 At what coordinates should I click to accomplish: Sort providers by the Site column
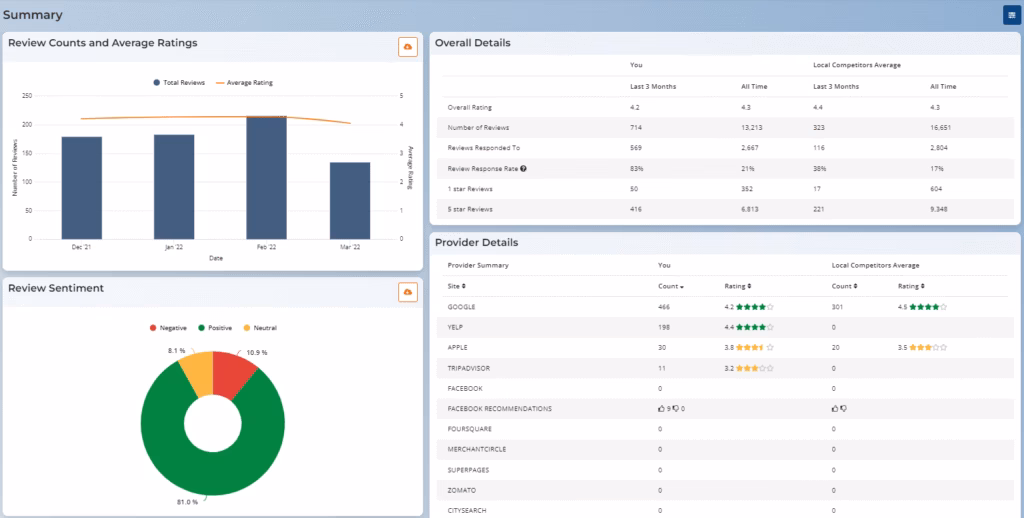(463, 286)
